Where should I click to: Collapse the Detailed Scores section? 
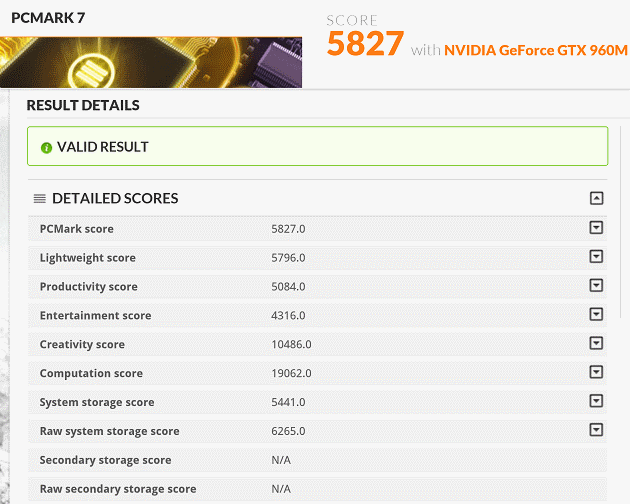596,198
